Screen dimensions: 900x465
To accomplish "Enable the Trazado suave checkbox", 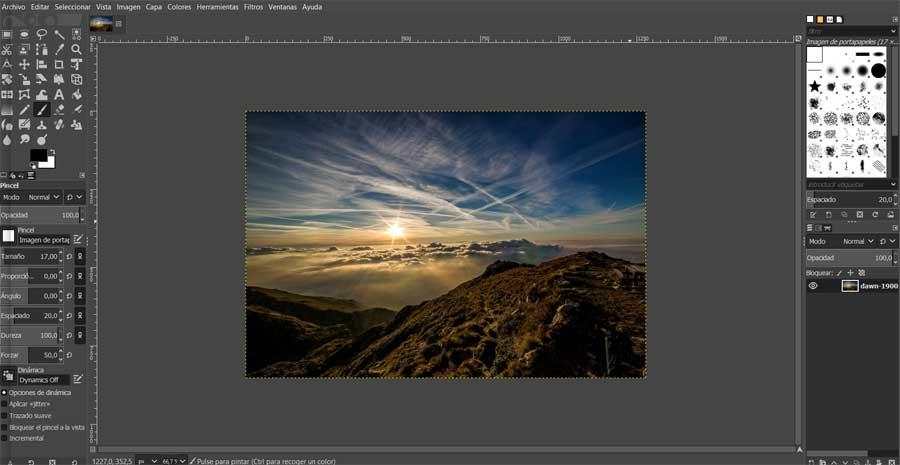I will (4, 416).
